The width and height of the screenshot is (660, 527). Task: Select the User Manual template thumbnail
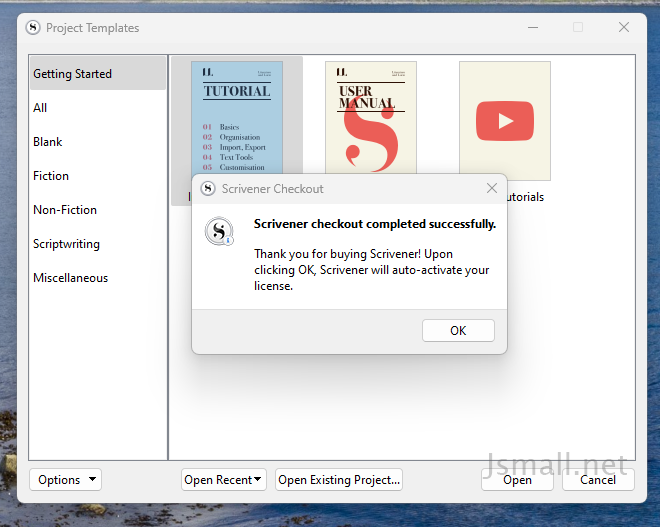[371, 117]
